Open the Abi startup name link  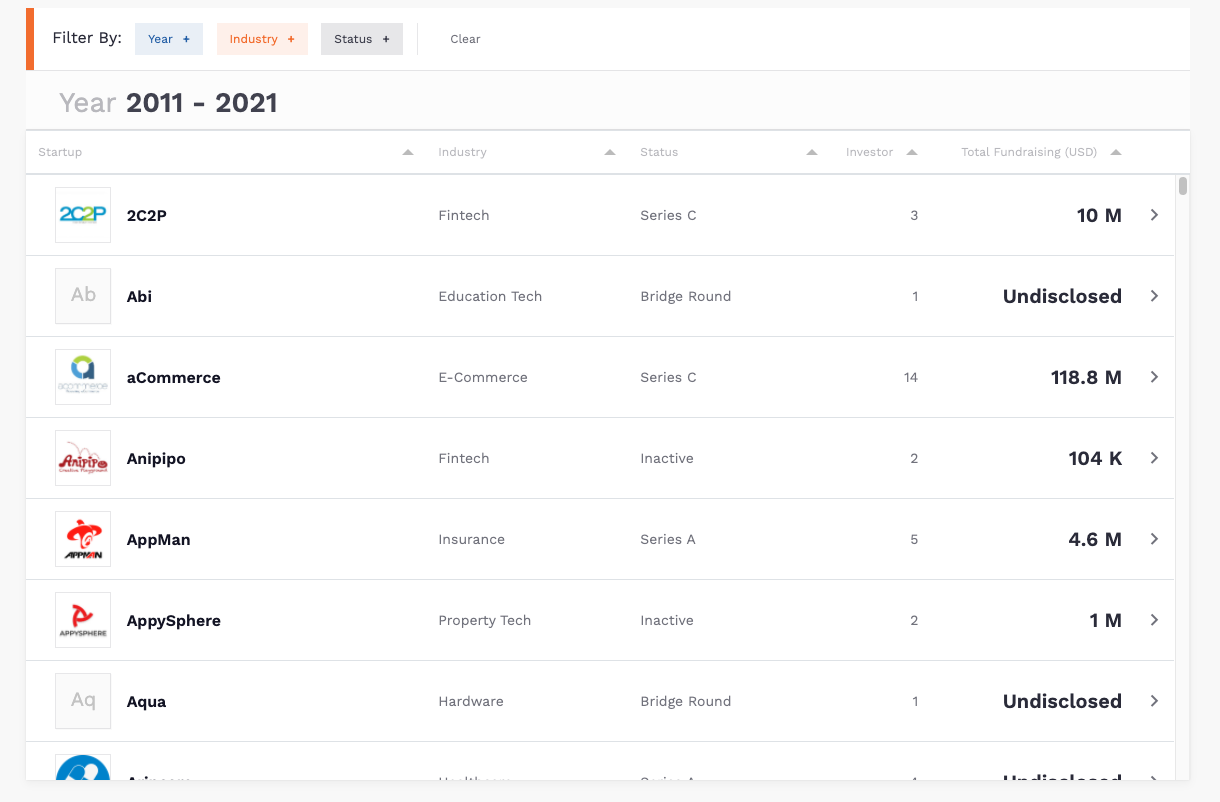click(x=139, y=296)
